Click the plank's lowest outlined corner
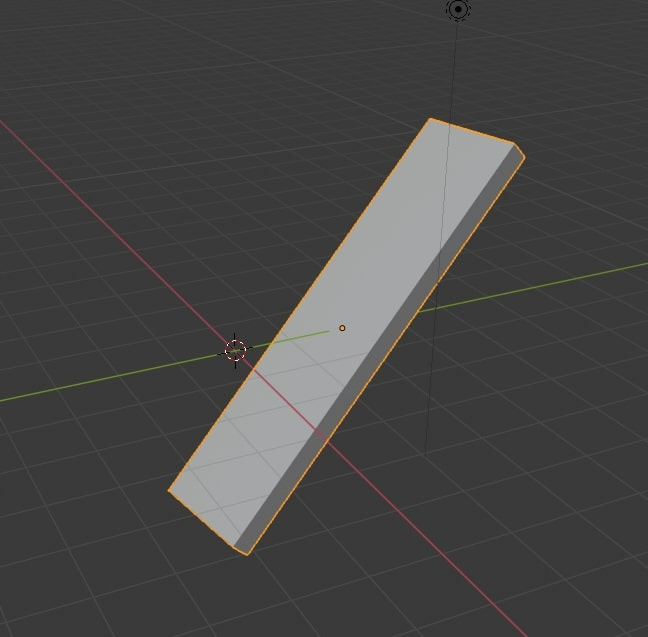Image resolution: width=648 pixels, height=637 pixels. [x=247, y=554]
